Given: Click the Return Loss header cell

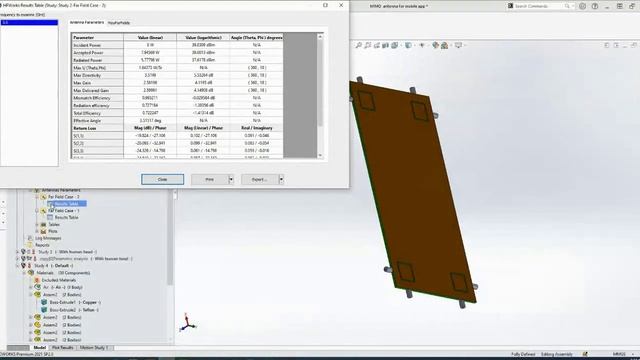Looking at the screenshot, I should click(97, 128).
